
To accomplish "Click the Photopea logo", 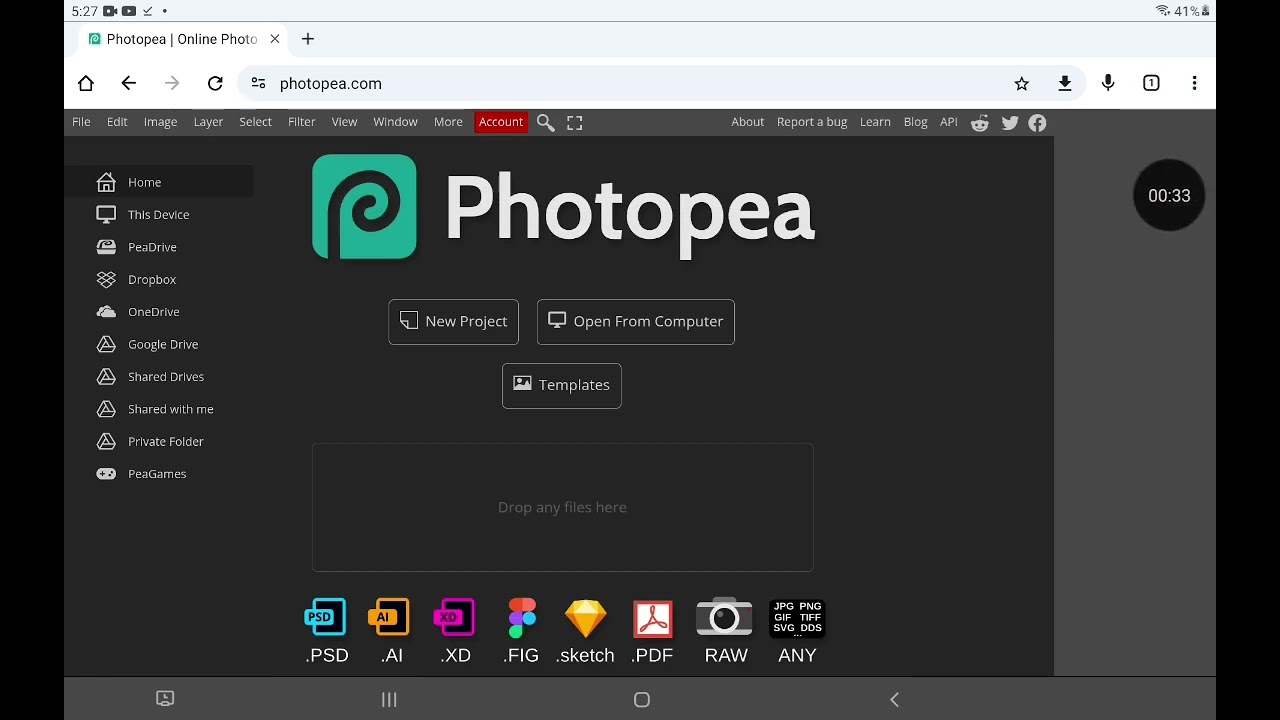I will [364, 207].
